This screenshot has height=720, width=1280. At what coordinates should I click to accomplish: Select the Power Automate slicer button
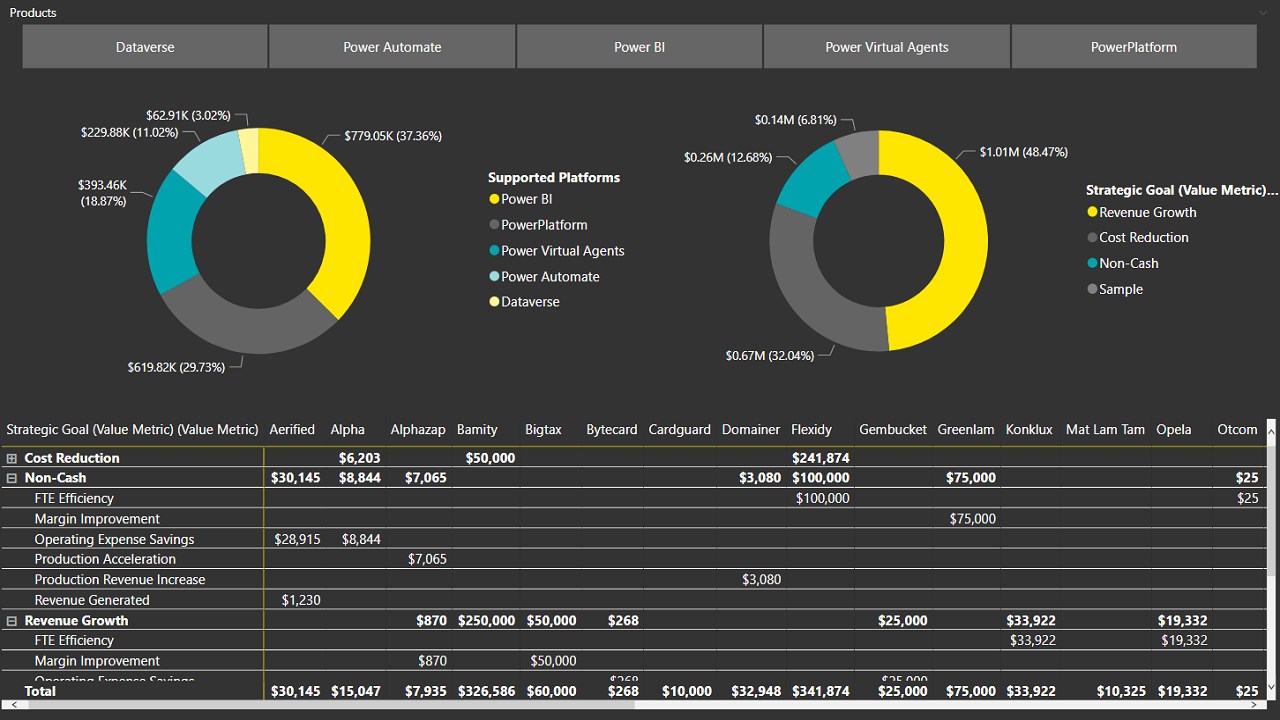[392, 47]
